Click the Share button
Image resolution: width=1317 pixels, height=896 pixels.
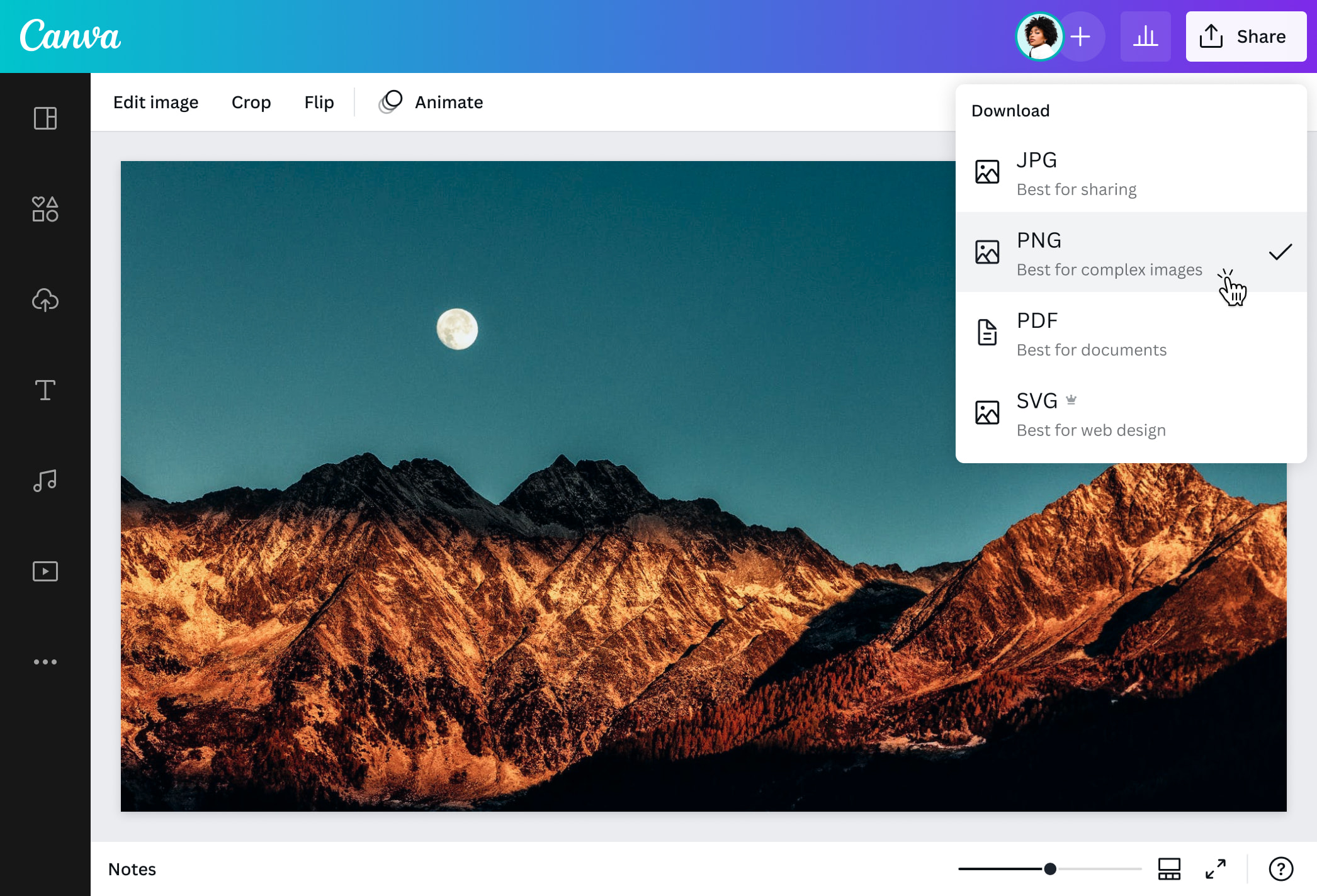(x=1245, y=36)
